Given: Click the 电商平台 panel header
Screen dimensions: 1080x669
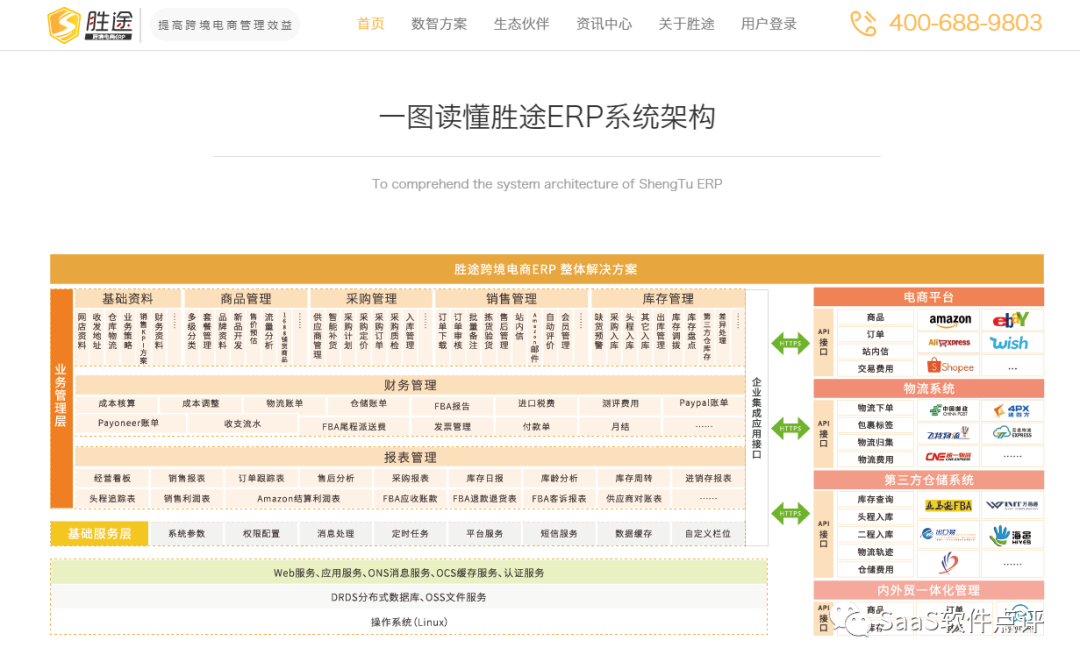Looking at the screenshot, I should 930,297.
